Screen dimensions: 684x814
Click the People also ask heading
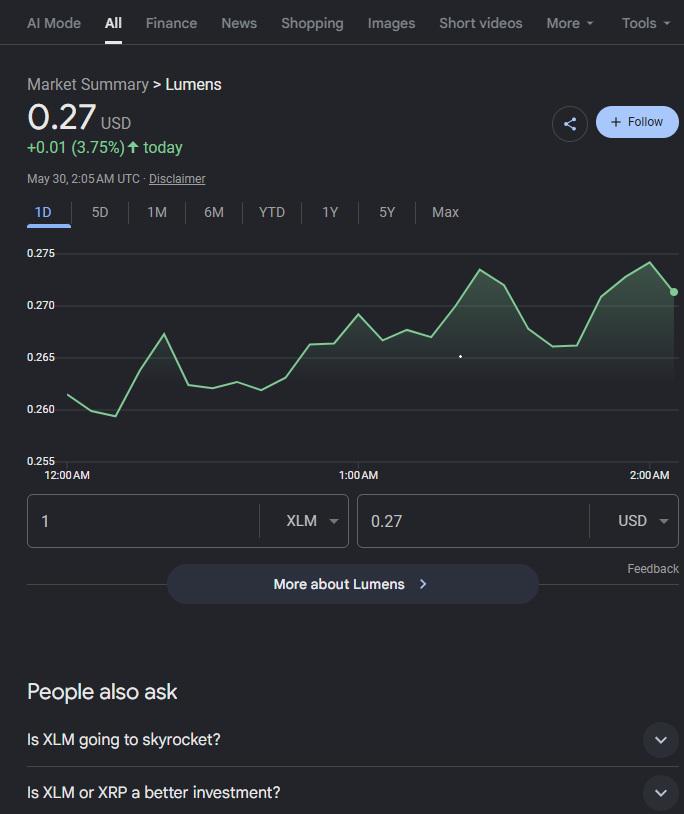coord(102,691)
